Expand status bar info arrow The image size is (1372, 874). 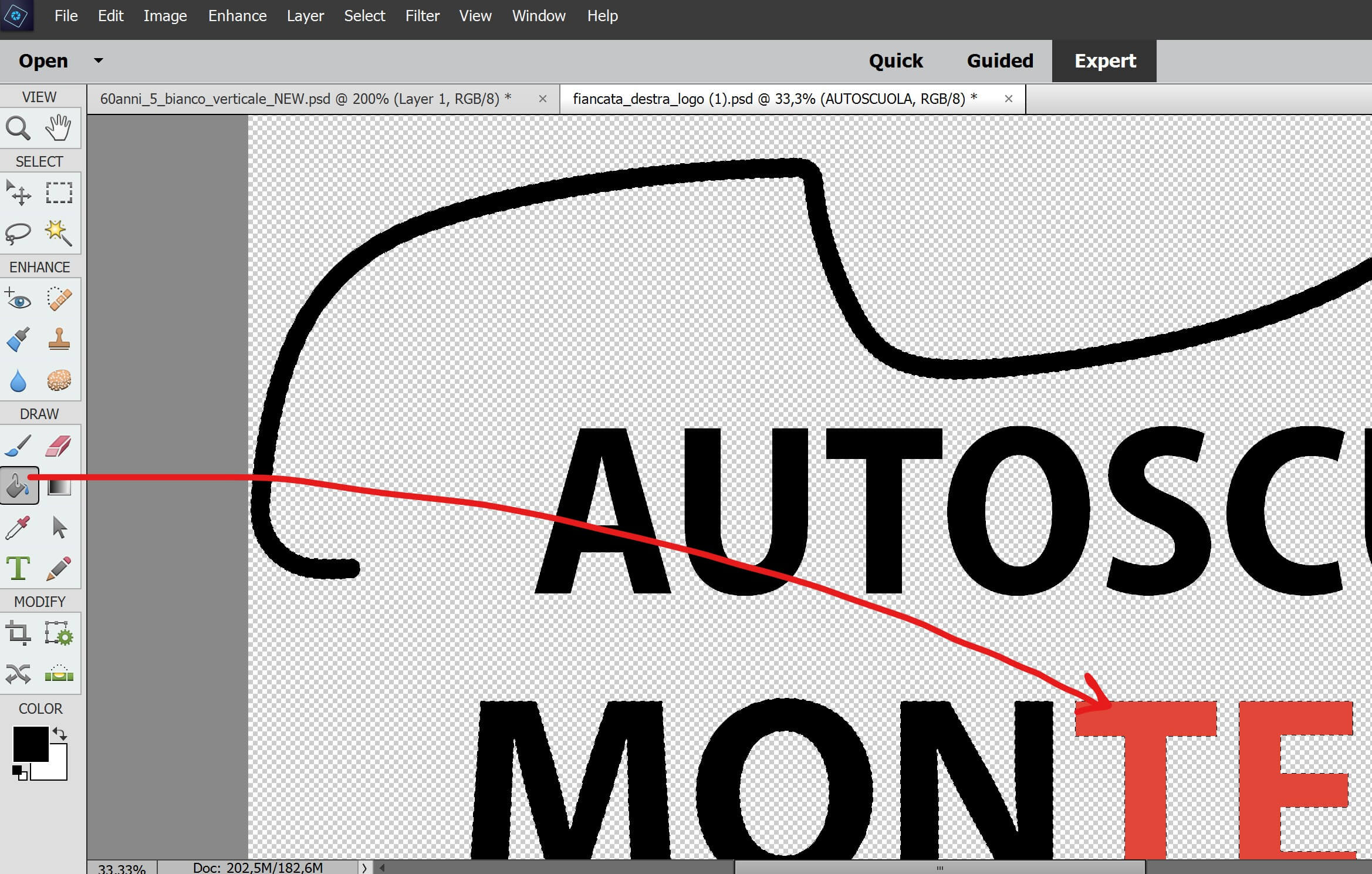tap(364, 868)
